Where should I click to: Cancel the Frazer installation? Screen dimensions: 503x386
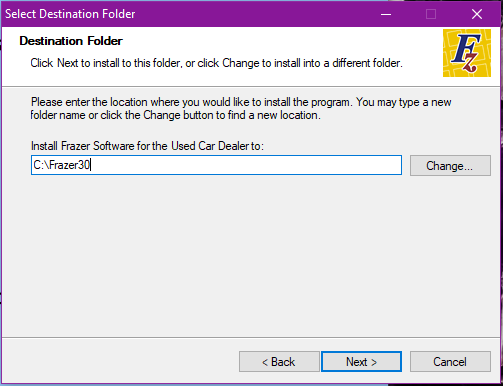click(450, 362)
